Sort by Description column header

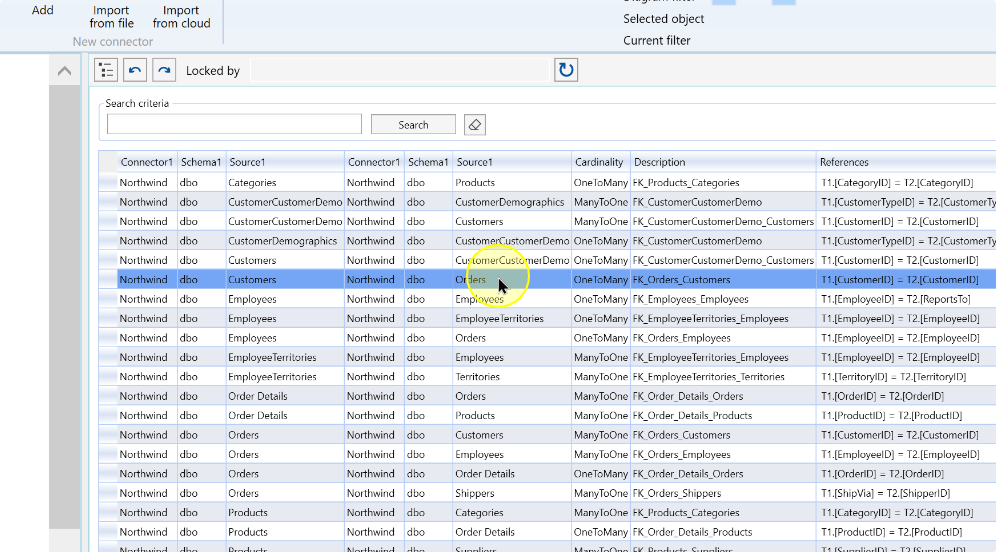tap(723, 162)
